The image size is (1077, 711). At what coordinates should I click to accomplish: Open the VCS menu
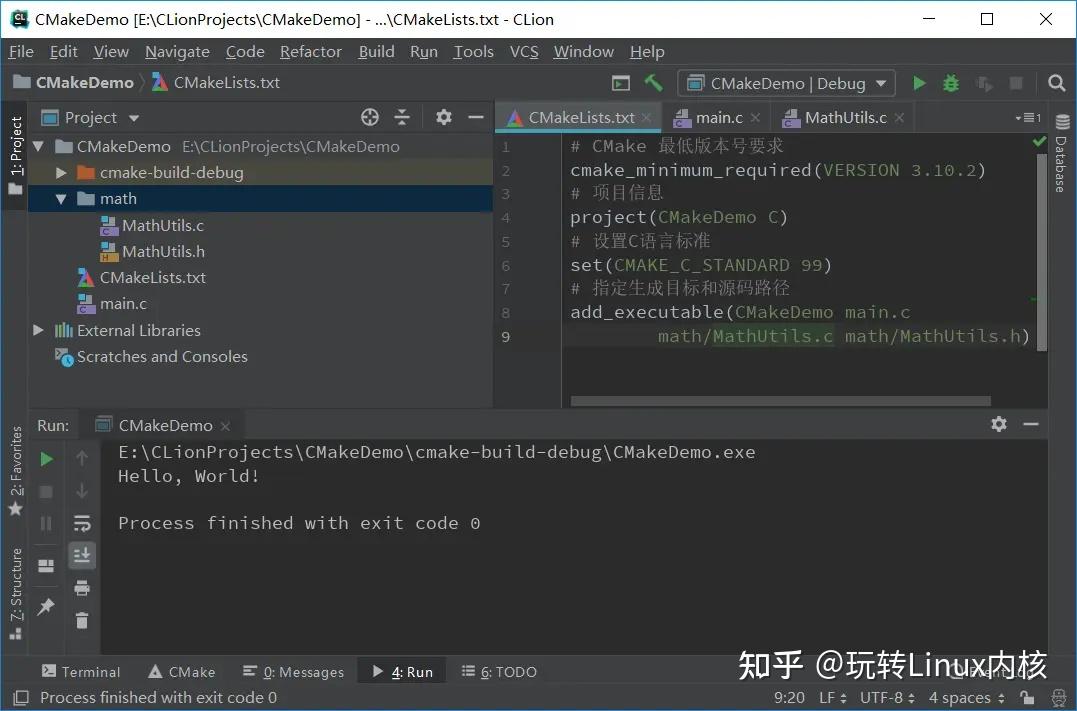point(524,52)
